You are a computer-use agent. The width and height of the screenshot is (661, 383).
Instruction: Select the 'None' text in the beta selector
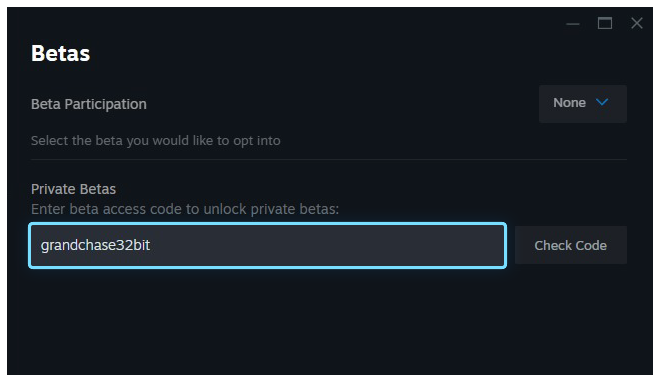(x=569, y=103)
